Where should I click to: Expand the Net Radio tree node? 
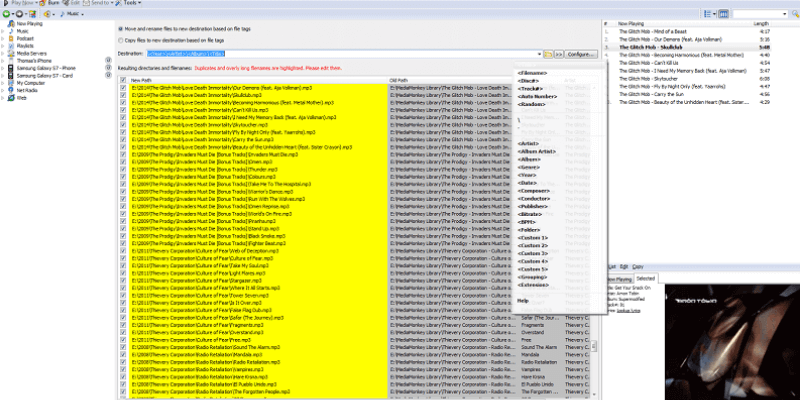point(3,90)
